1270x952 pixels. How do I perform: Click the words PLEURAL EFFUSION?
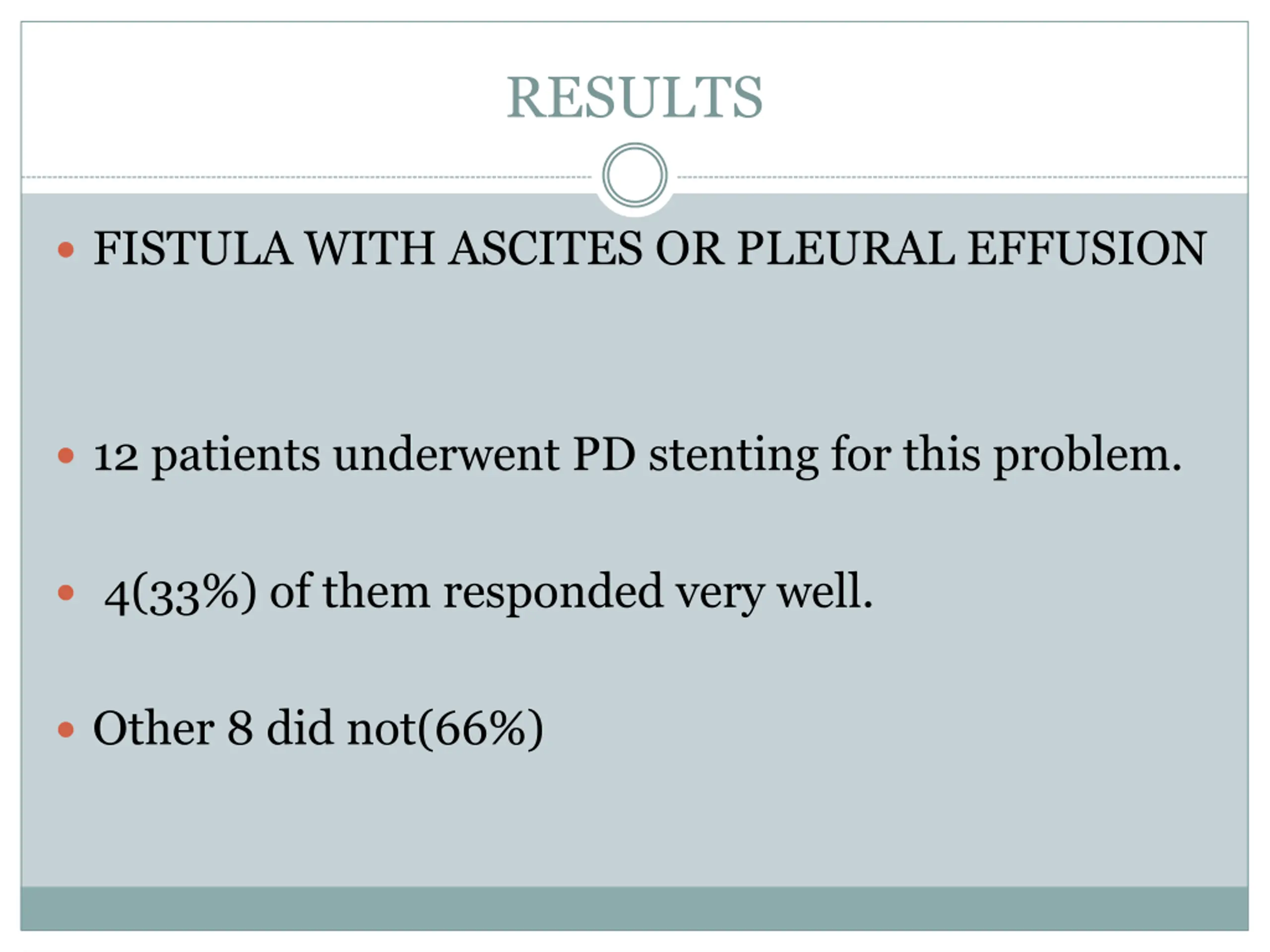971,249
